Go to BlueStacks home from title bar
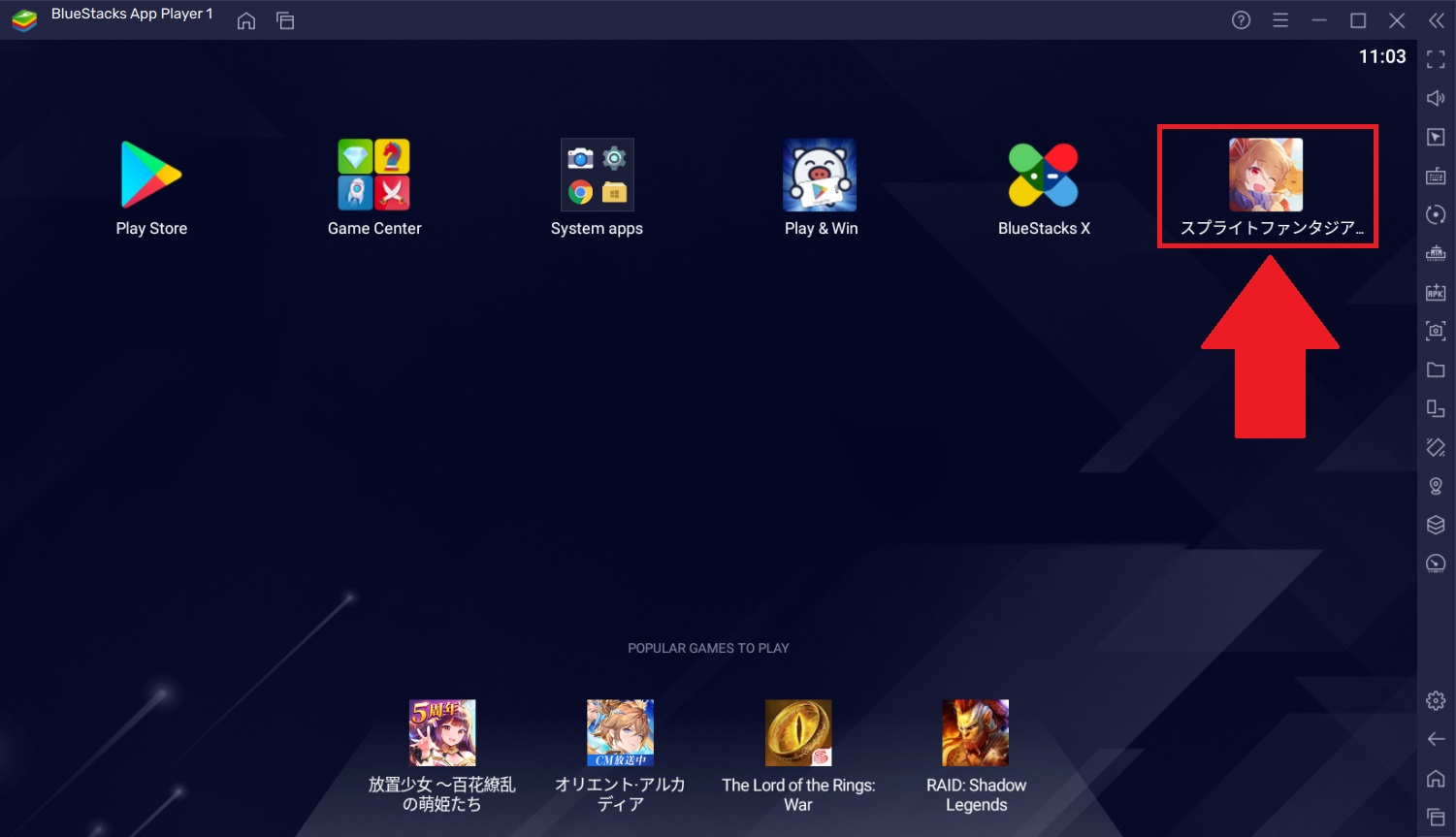This screenshot has height=837, width=1456. (x=246, y=20)
